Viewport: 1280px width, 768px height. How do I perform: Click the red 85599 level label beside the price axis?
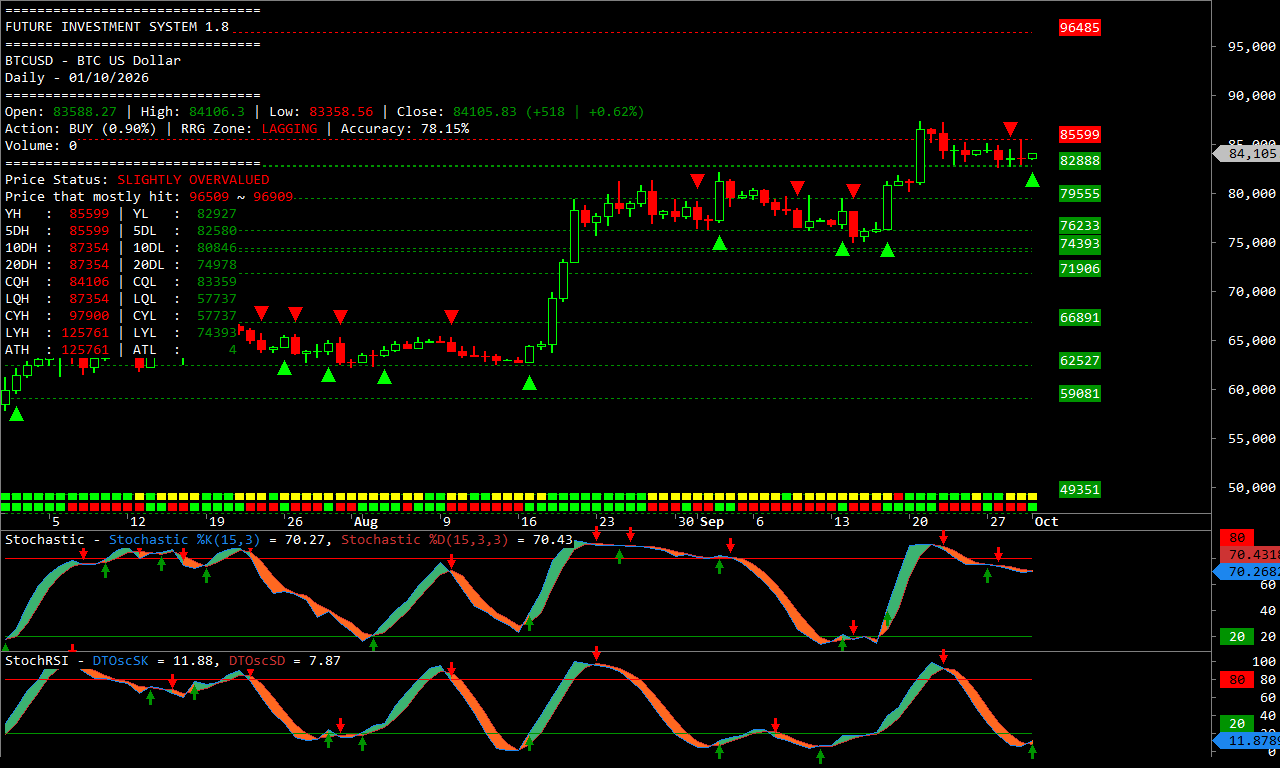point(1080,134)
